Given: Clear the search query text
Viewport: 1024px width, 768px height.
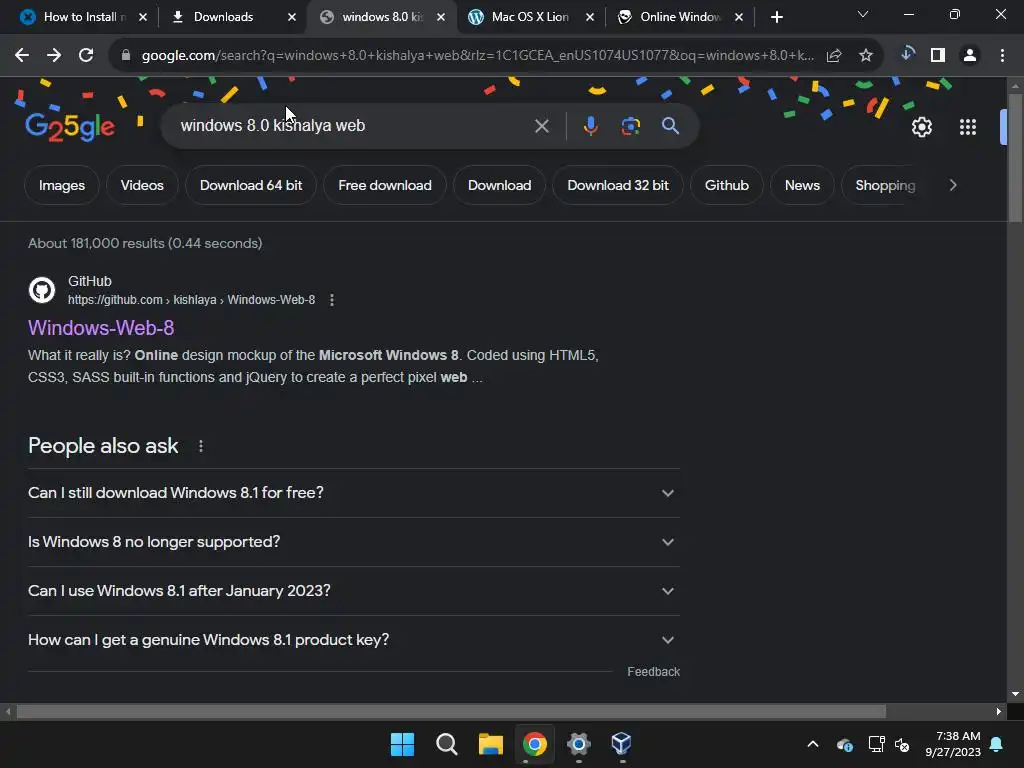Looking at the screenshot, I should 541,126.
